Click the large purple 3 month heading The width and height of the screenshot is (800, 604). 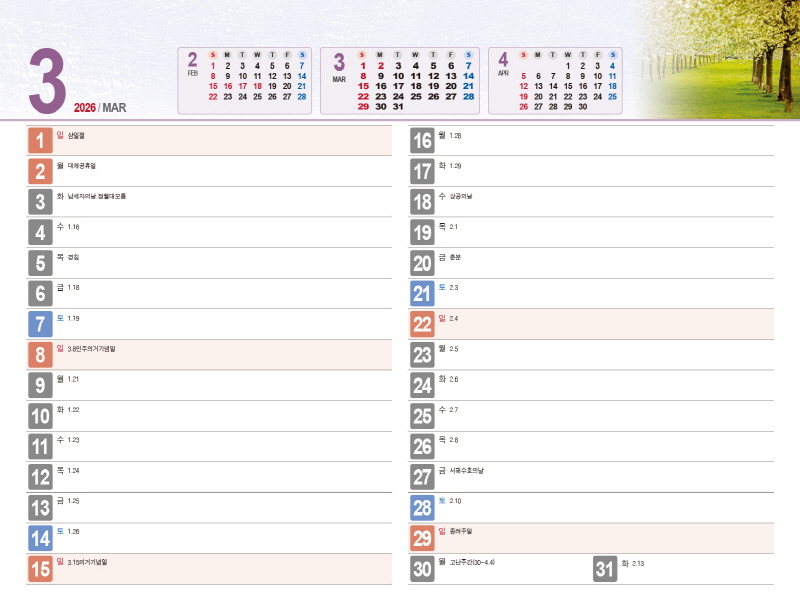tap(46, 81)
